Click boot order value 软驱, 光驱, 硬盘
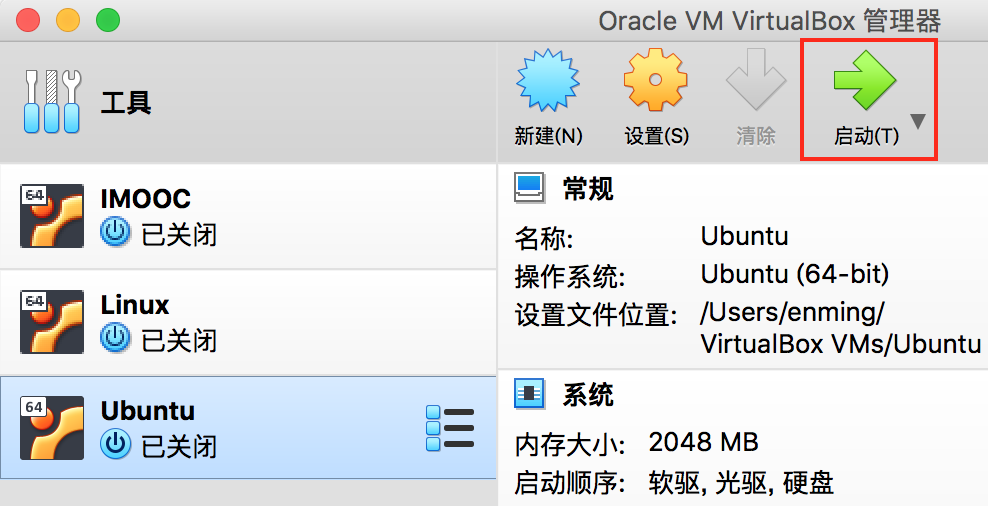 pyautogui.click(x=741, y=483)
